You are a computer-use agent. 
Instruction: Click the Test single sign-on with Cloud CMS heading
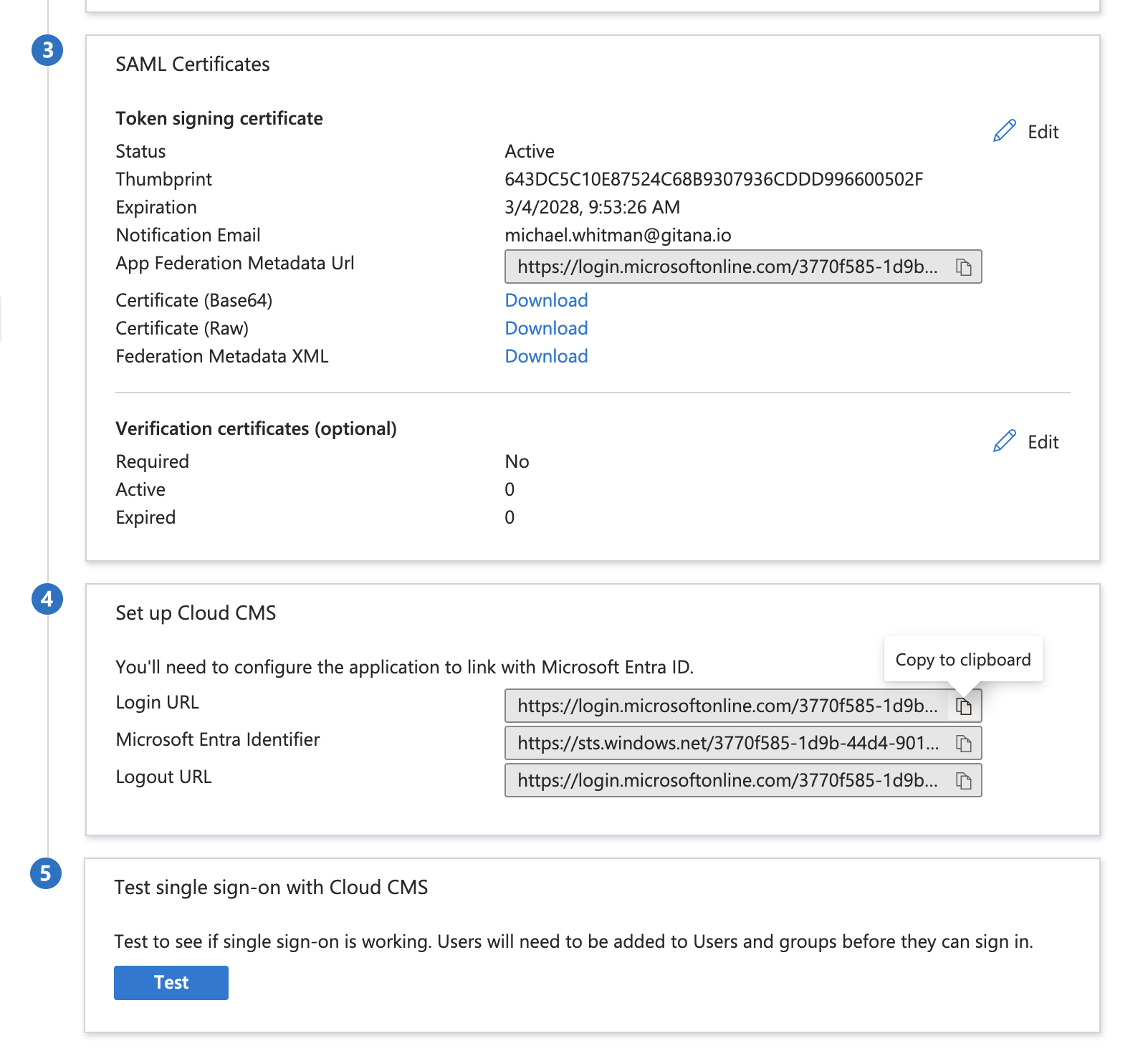(271, 888)
